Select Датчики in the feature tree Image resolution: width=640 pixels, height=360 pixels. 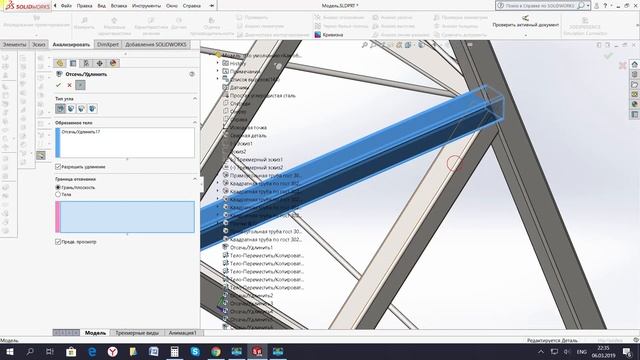point(239,87)
